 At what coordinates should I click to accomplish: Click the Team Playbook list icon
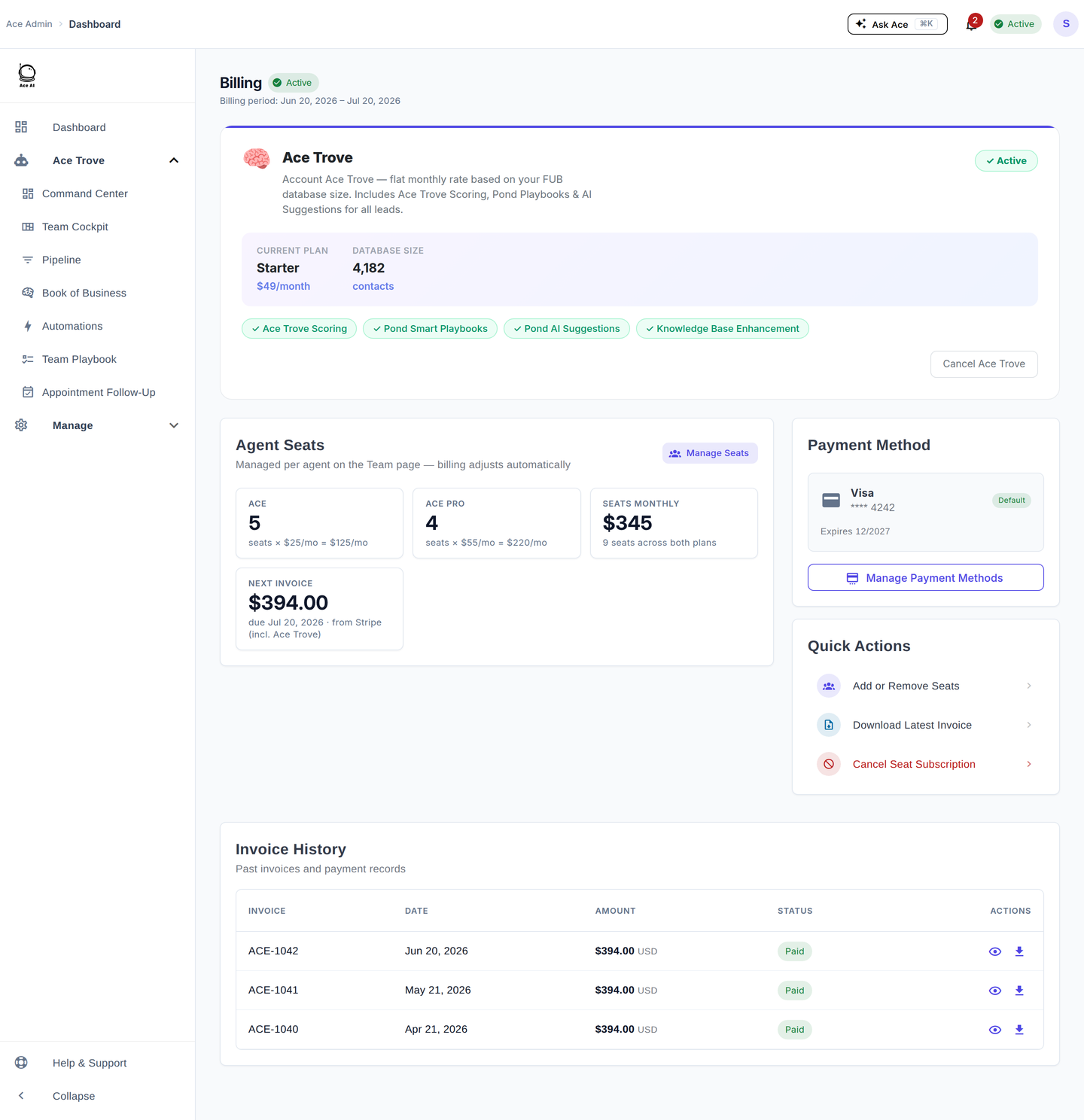tap(28, 359)
